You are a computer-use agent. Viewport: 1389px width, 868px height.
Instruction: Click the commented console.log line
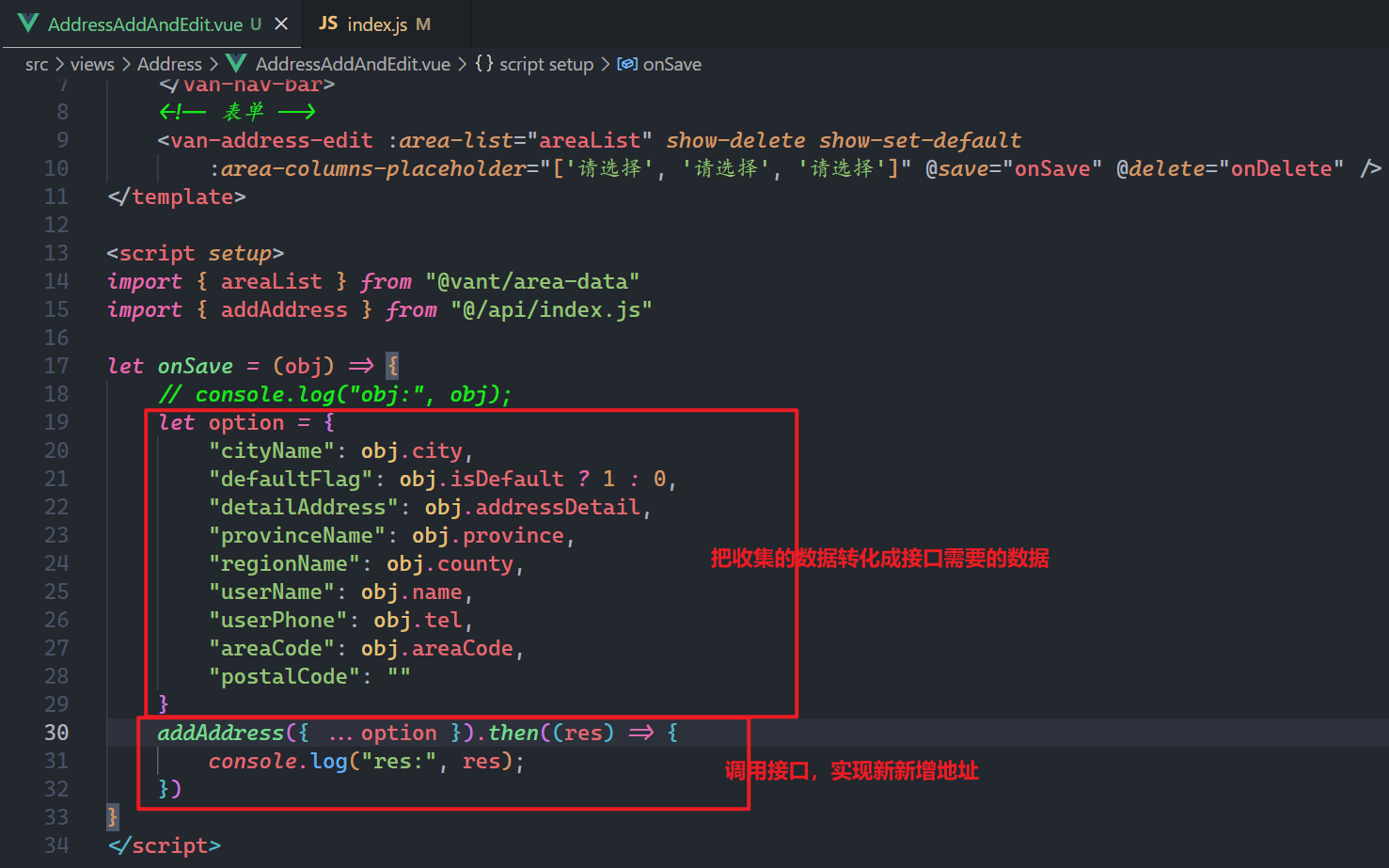click(x=335, y=394)
